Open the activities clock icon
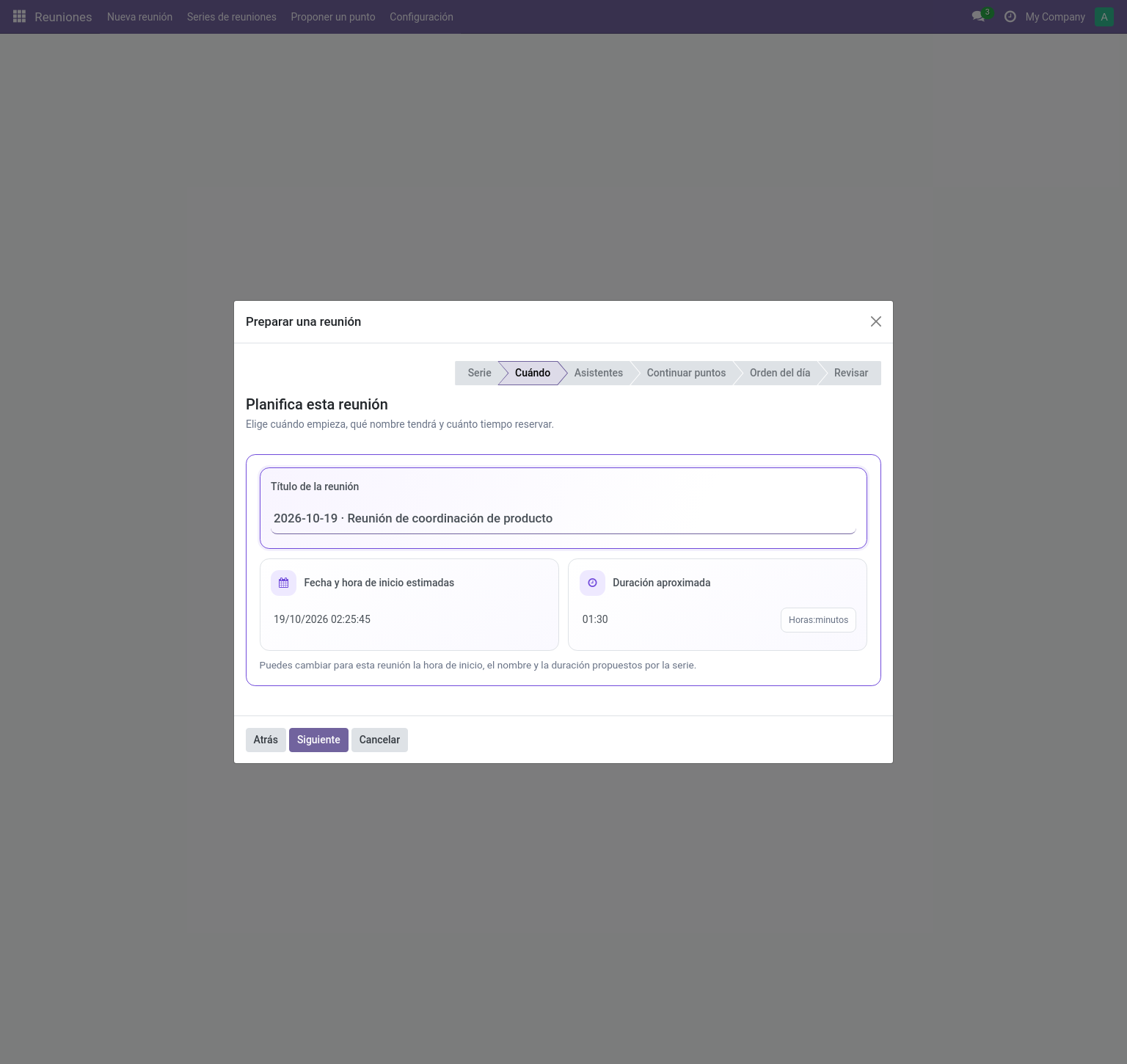 pos(1010,16)
